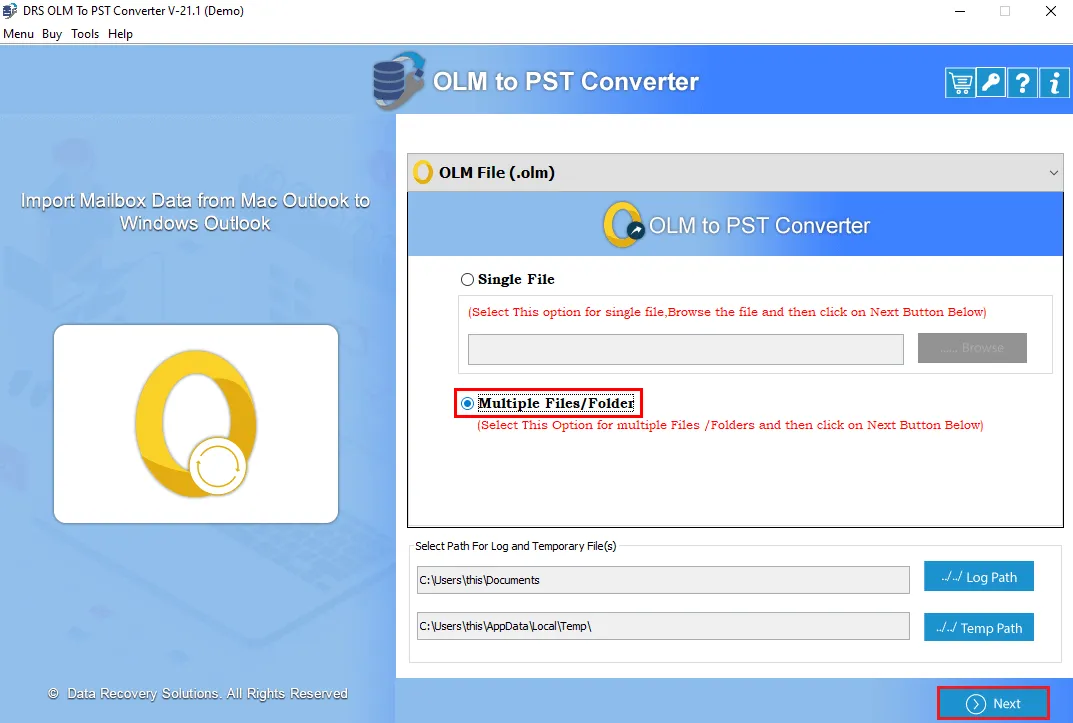Click the large Outlook sync illustration

[196, 423]
